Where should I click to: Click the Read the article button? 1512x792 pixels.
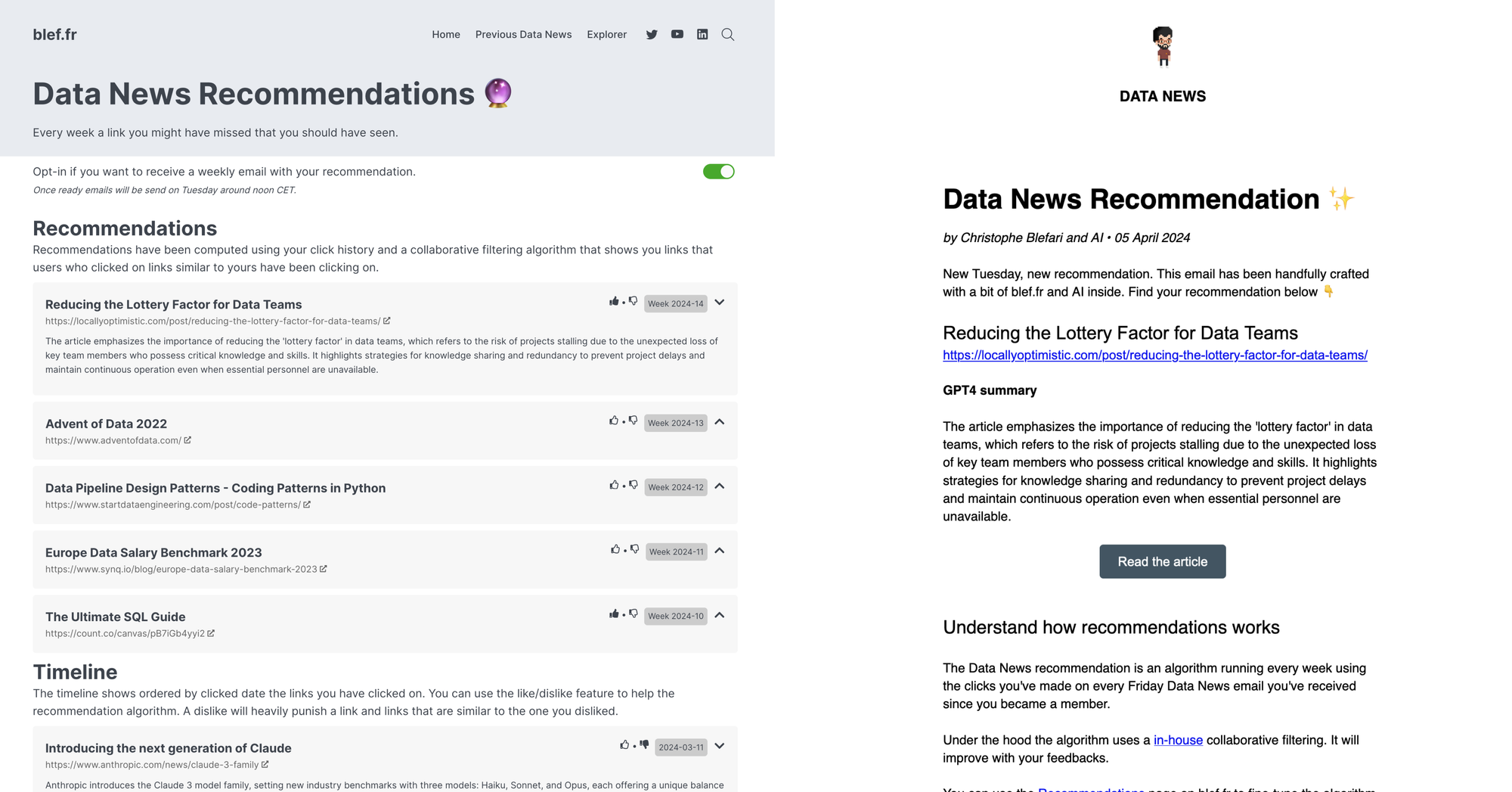click(x=1163, y=561)
